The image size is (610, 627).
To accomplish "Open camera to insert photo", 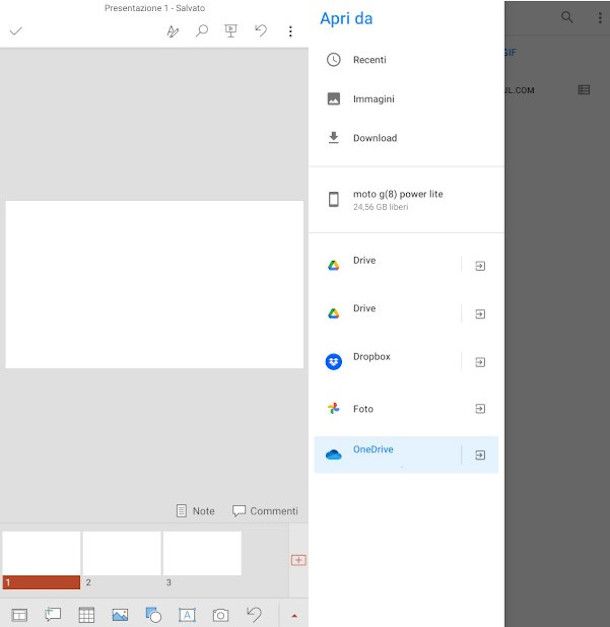I will [220, 615].
